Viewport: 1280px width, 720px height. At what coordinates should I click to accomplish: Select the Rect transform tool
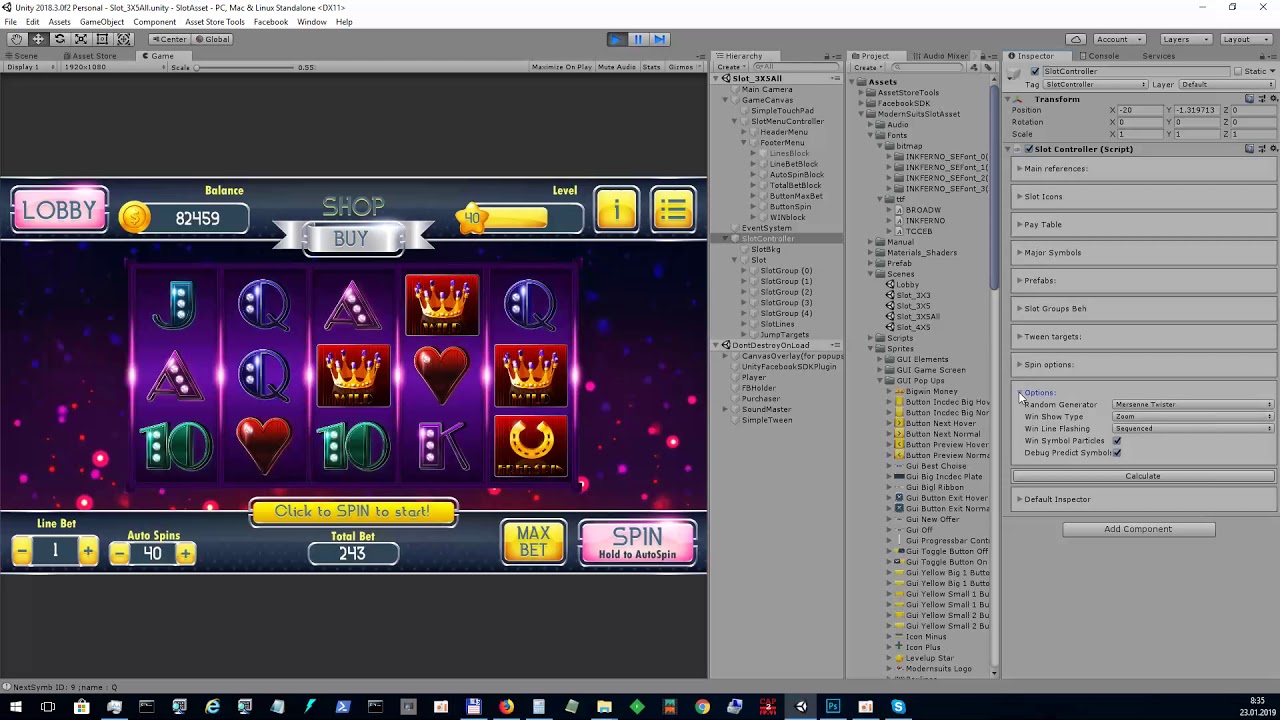tap(102, 39)
